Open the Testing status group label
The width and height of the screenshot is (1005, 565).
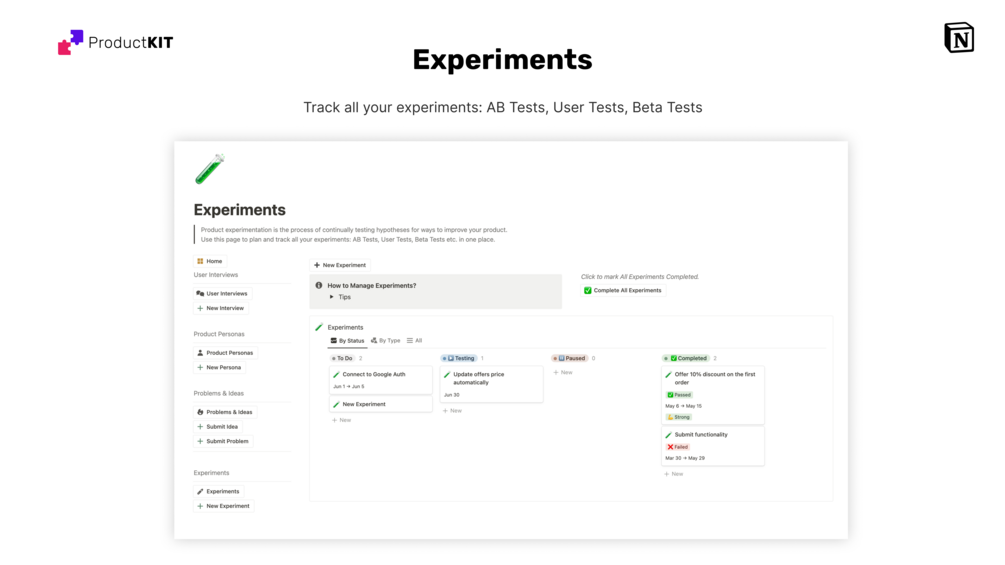[461, 358]
